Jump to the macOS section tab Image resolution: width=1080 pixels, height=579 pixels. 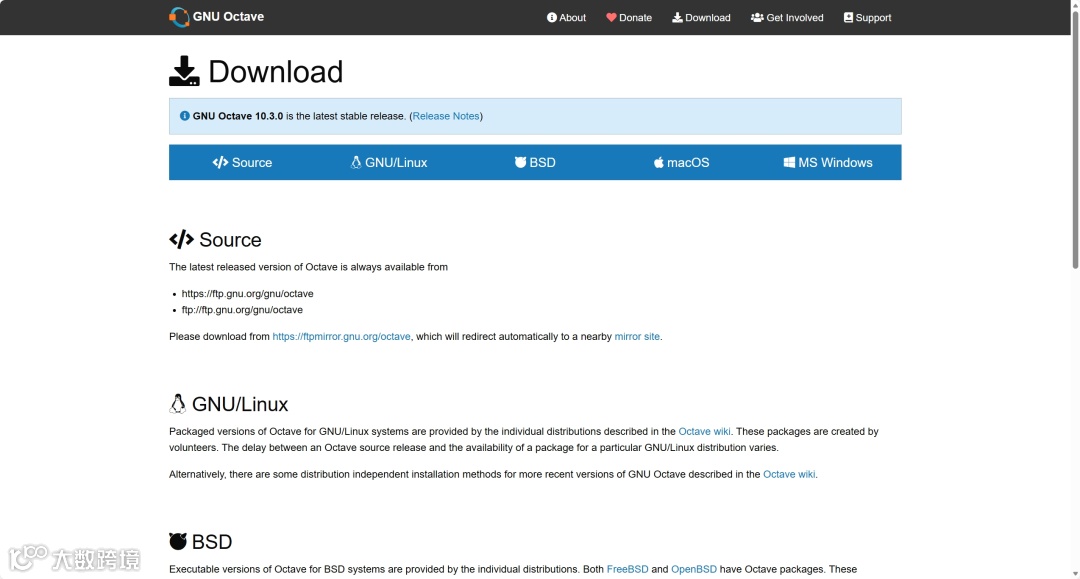[x=681, y=162]
